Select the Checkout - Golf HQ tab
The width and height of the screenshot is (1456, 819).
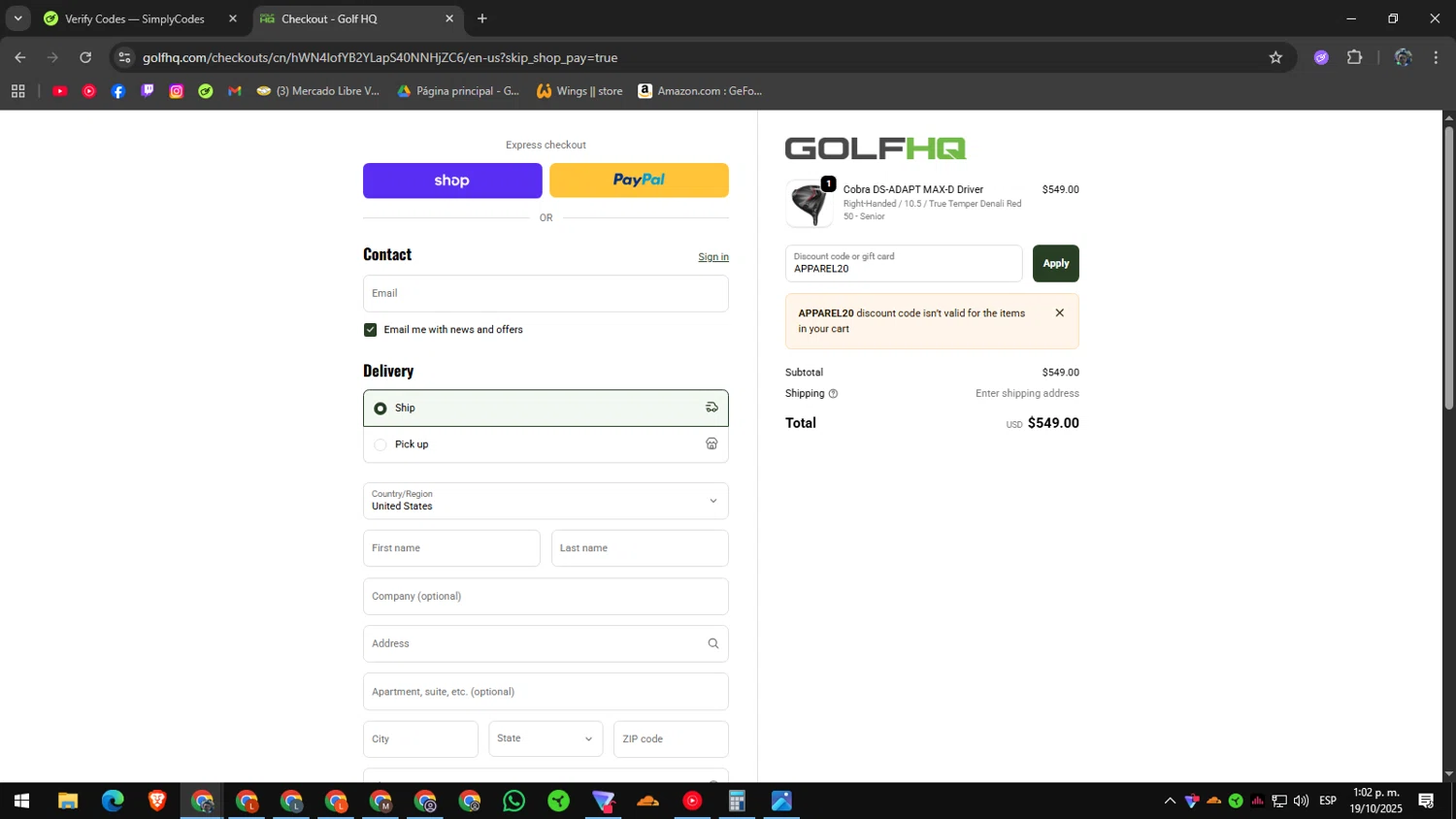click(x=329, y=18)
